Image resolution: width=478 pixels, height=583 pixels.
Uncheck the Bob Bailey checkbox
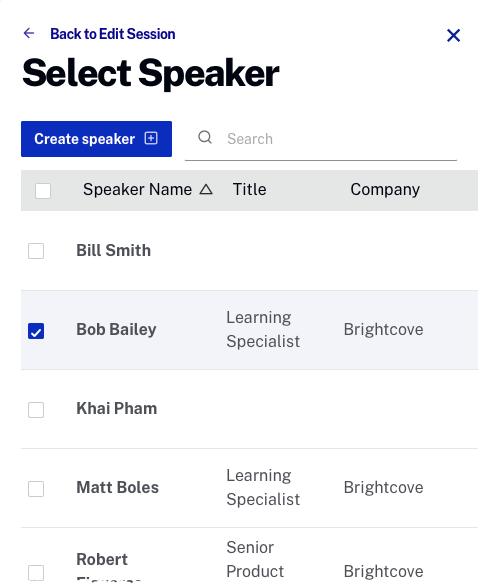[36, 331]
